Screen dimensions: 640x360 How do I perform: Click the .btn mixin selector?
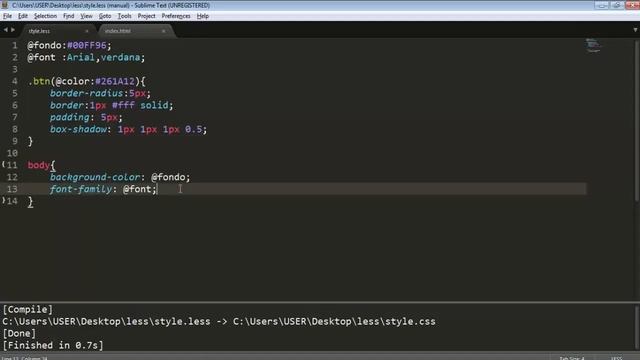39,81
